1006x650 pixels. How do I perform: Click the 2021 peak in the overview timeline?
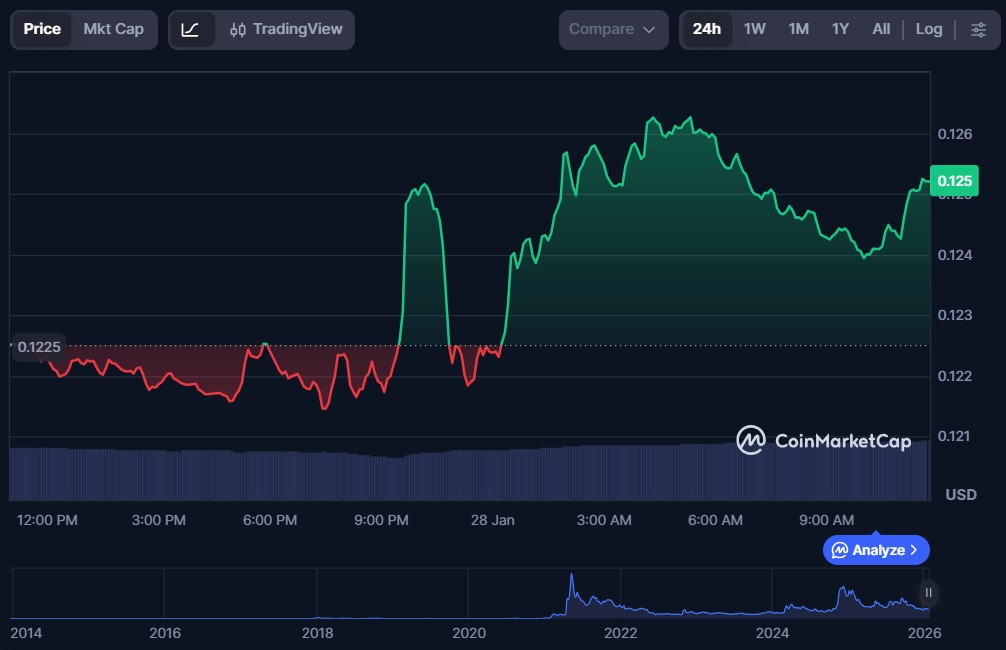pos(571,580)
